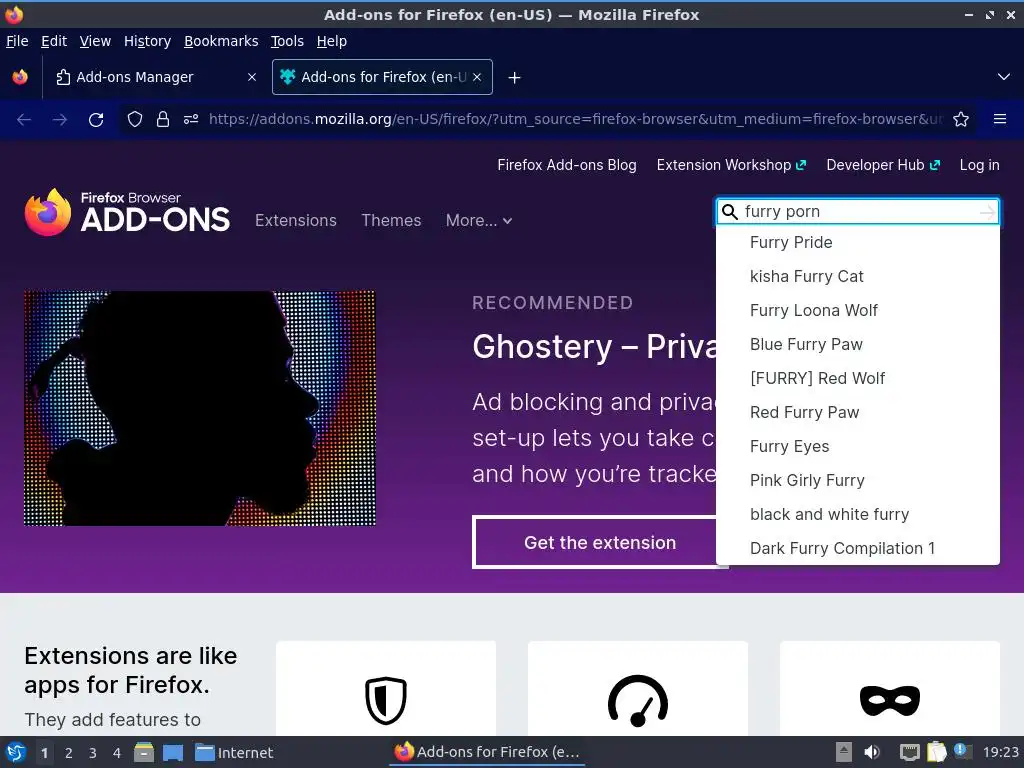The image size is (1024, 768).
Task: Go to the Themes section
Action: click(391, 221)
